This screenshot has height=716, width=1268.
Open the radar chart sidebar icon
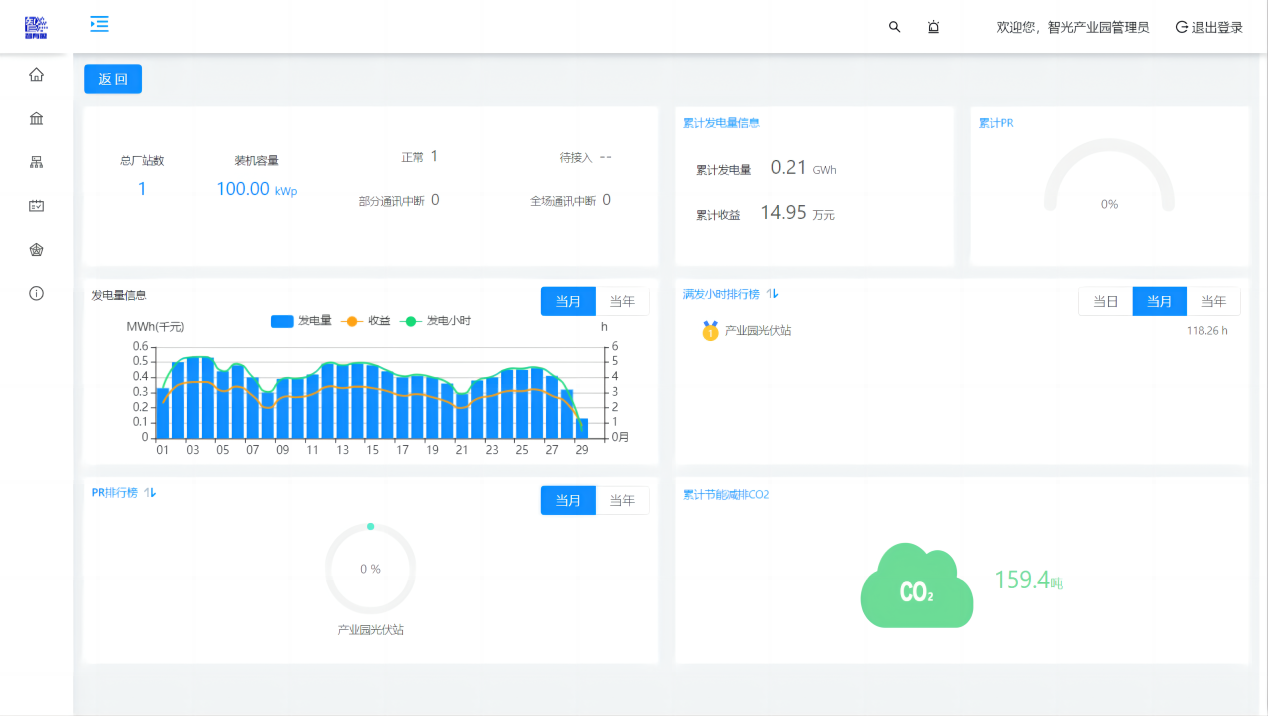[37, 250]
